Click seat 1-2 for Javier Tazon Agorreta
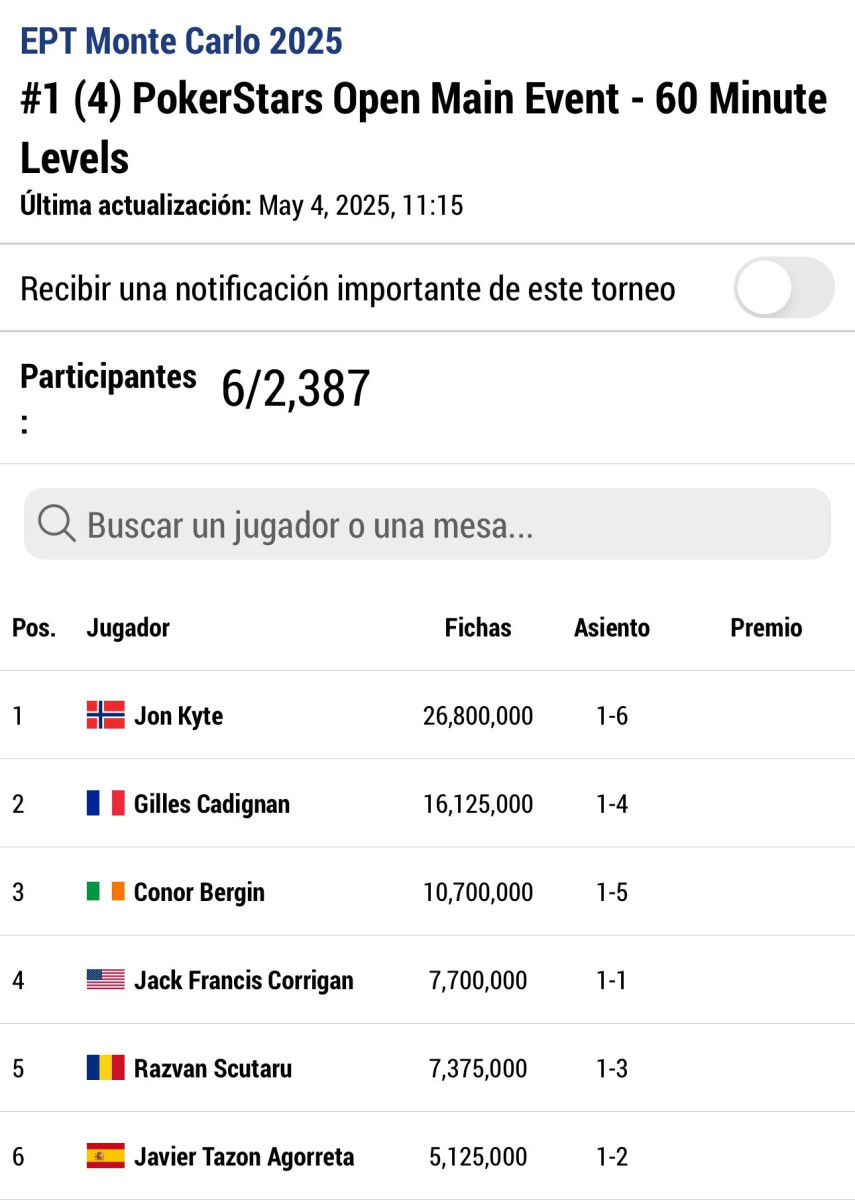This screenshot has width=855, height=1200. click(612, 1157)
